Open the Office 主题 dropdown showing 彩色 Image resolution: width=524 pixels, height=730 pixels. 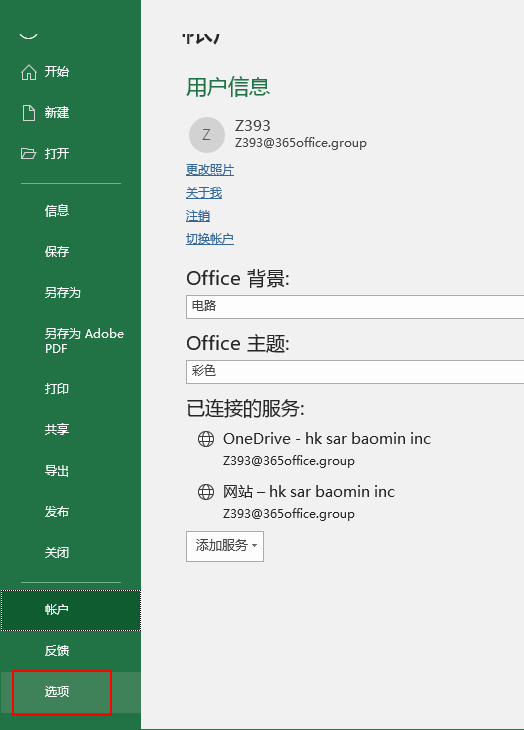coord(355,372)
